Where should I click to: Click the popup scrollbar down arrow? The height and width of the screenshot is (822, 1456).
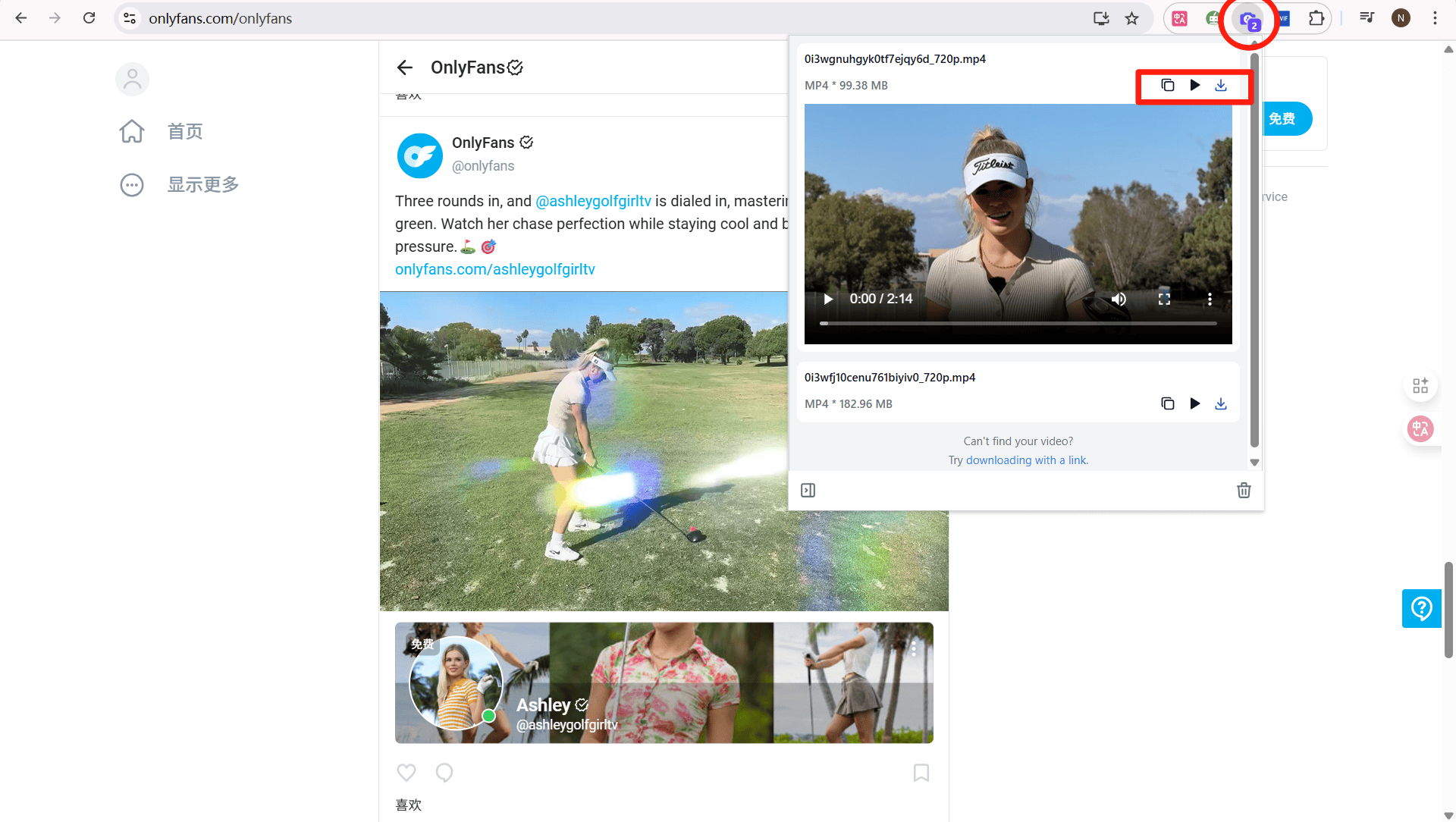tap(1254, 463)
